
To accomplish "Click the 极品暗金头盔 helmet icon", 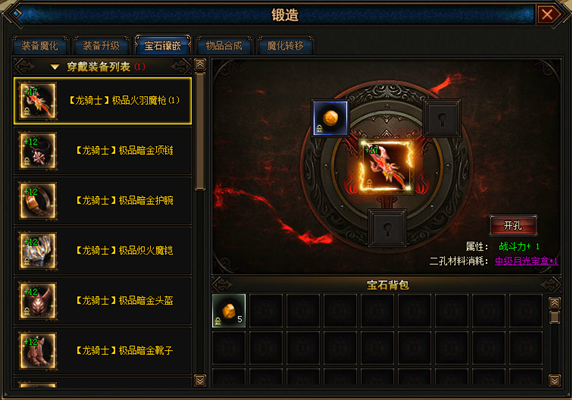I will (x=38, y=300).
